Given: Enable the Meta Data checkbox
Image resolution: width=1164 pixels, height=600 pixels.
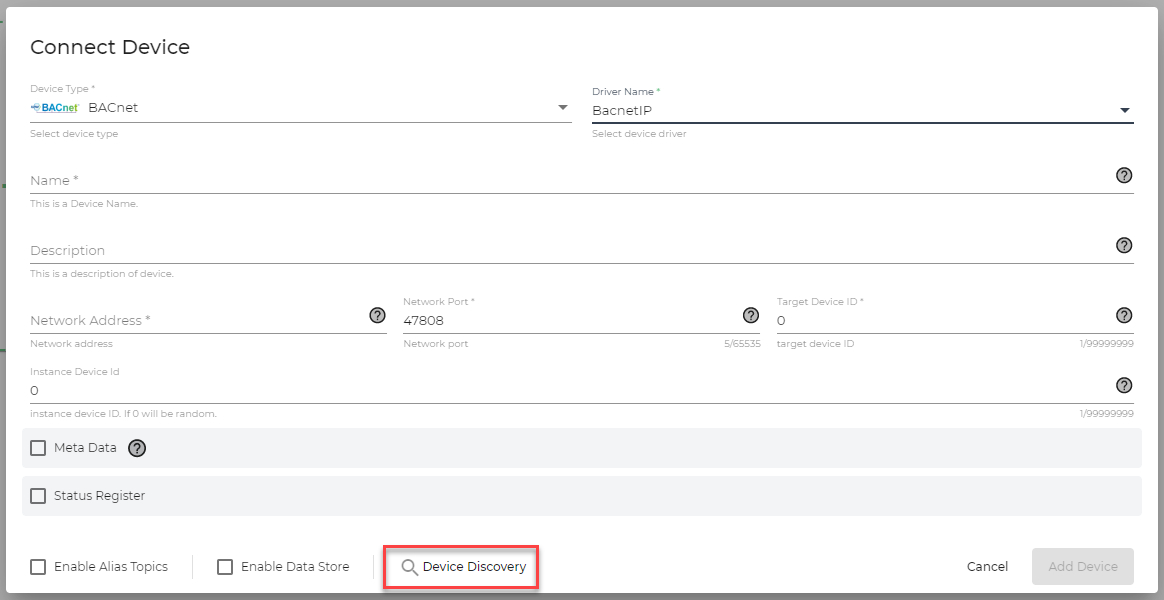Looking at the screenshot, I should 38,448.
